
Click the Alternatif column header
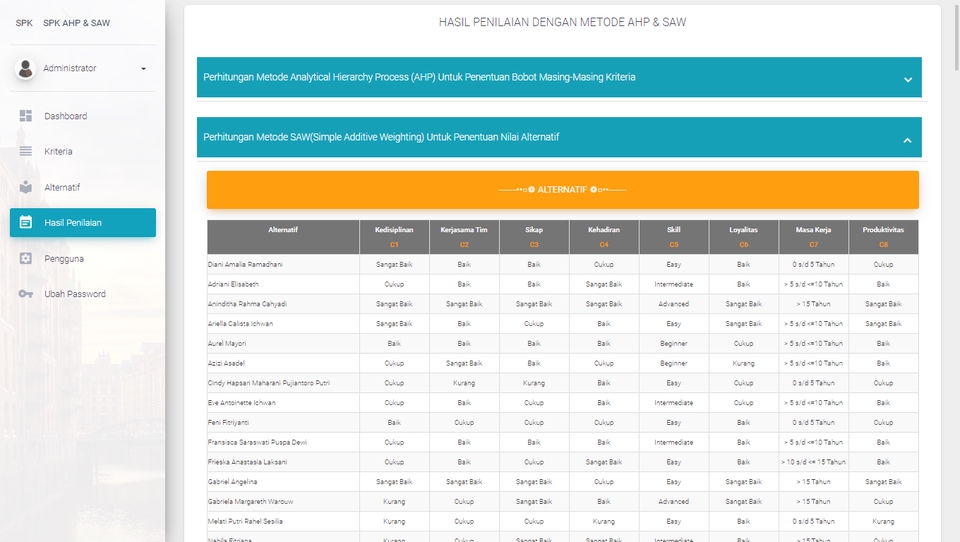coord(283,237)
